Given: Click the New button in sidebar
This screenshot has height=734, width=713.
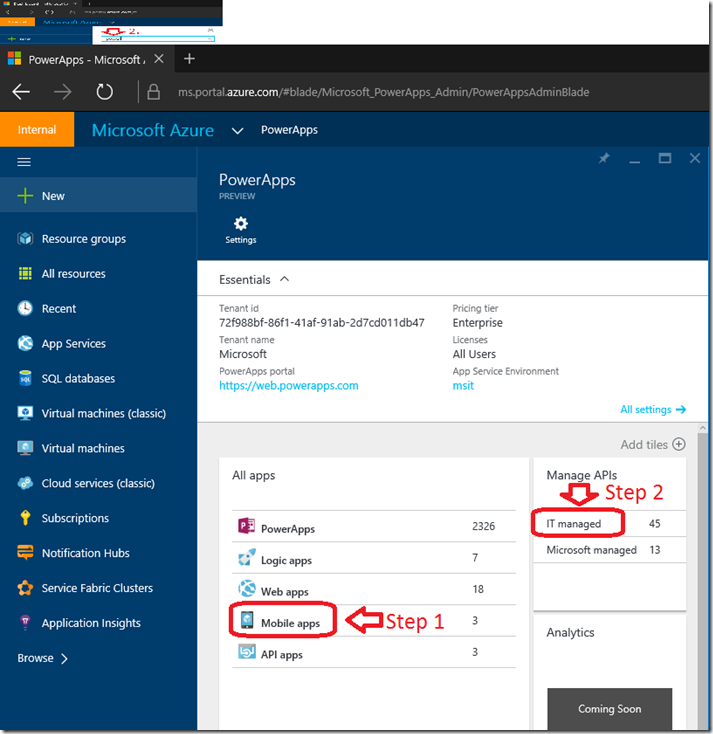Looking at the screenshot, I should coord(52,196).
